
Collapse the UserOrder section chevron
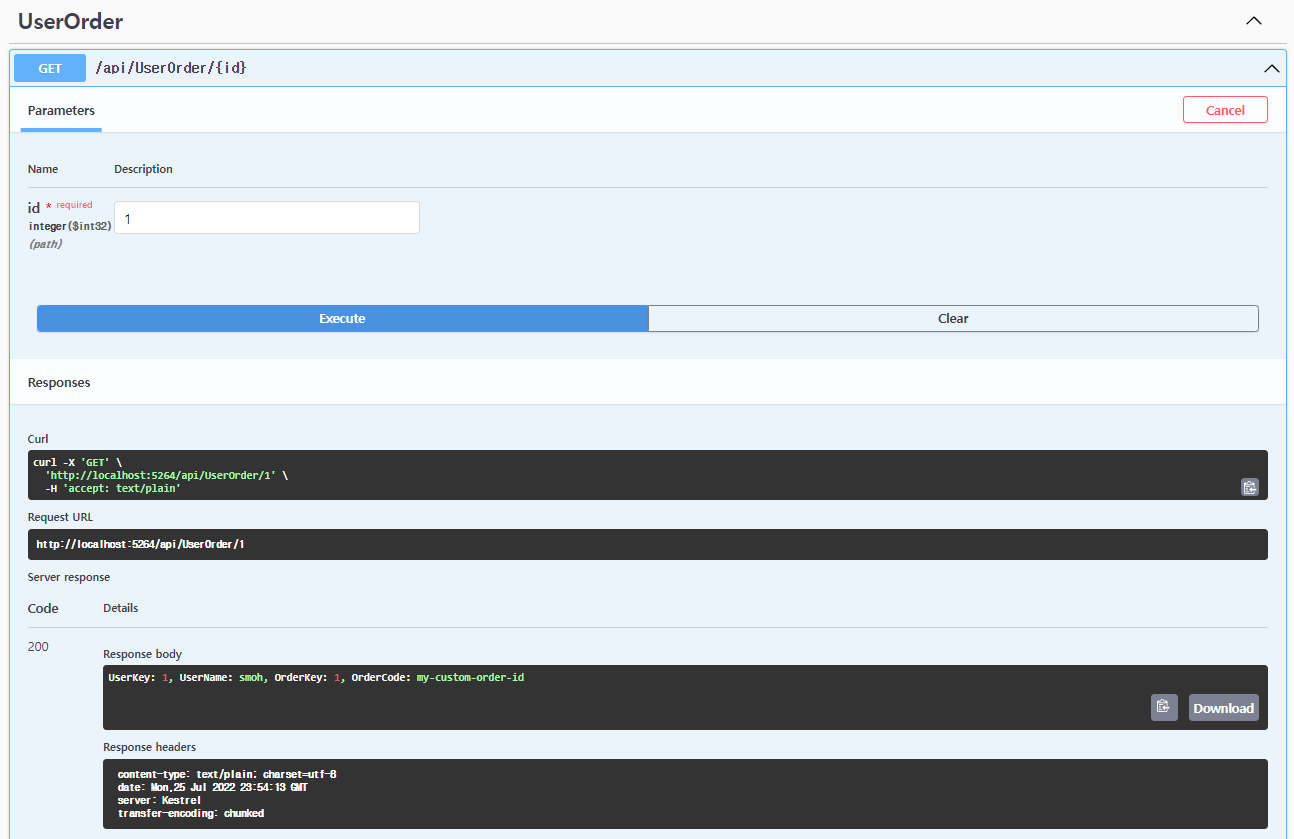tap(1253, 21)
